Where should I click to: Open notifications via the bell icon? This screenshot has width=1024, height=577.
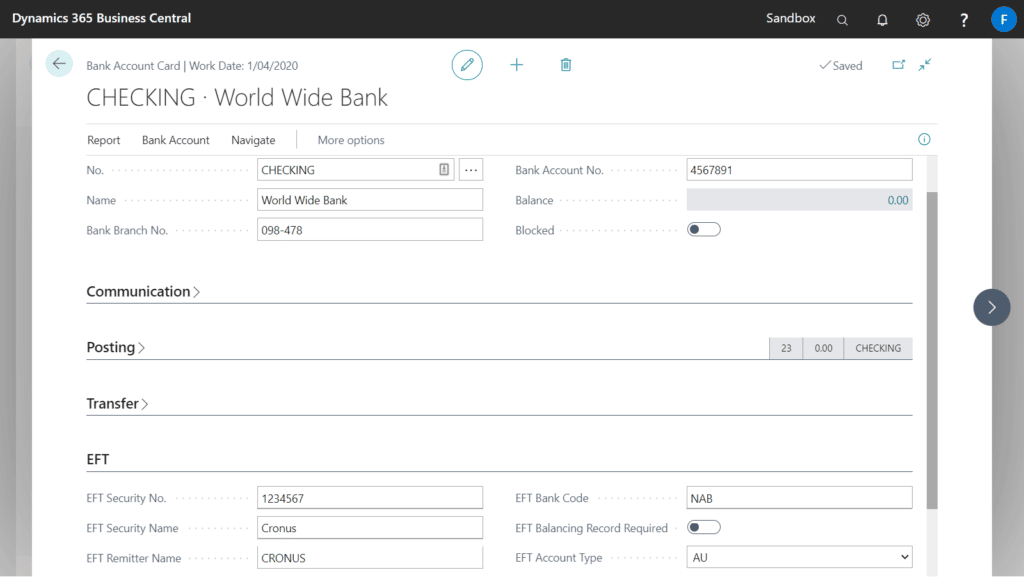(882, 19)
